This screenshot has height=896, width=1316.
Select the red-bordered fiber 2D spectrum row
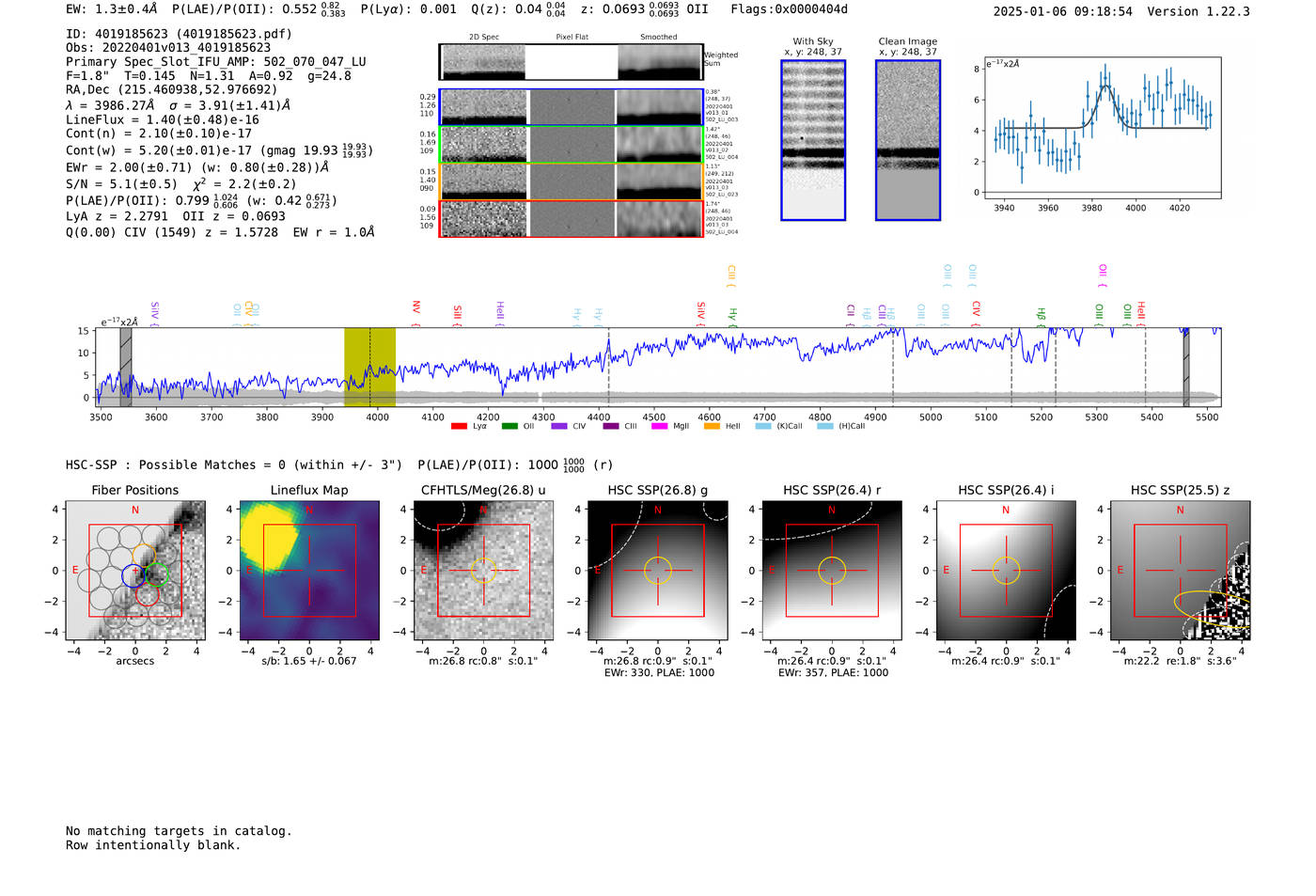tap(571, 218)
